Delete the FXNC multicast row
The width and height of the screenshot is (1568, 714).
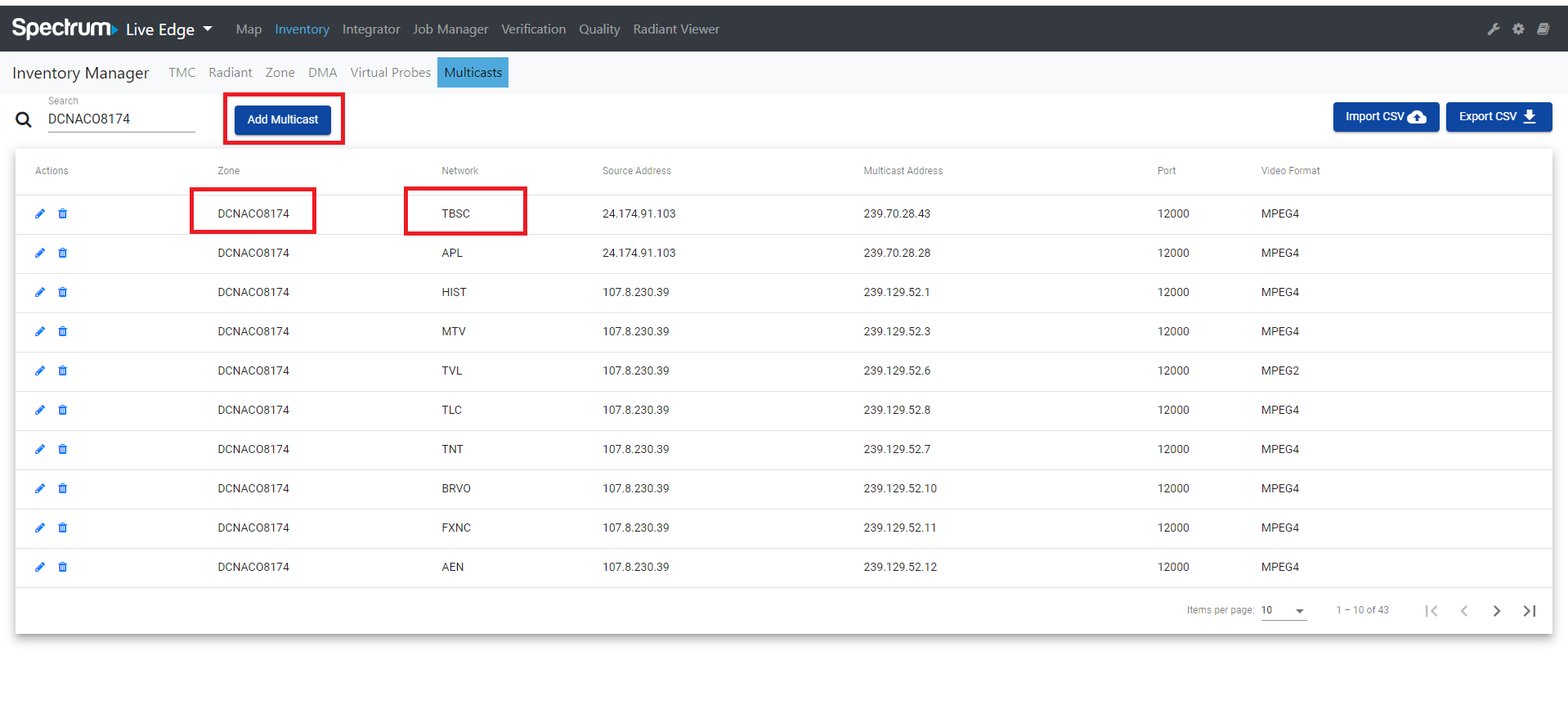(x=63, y=528)
